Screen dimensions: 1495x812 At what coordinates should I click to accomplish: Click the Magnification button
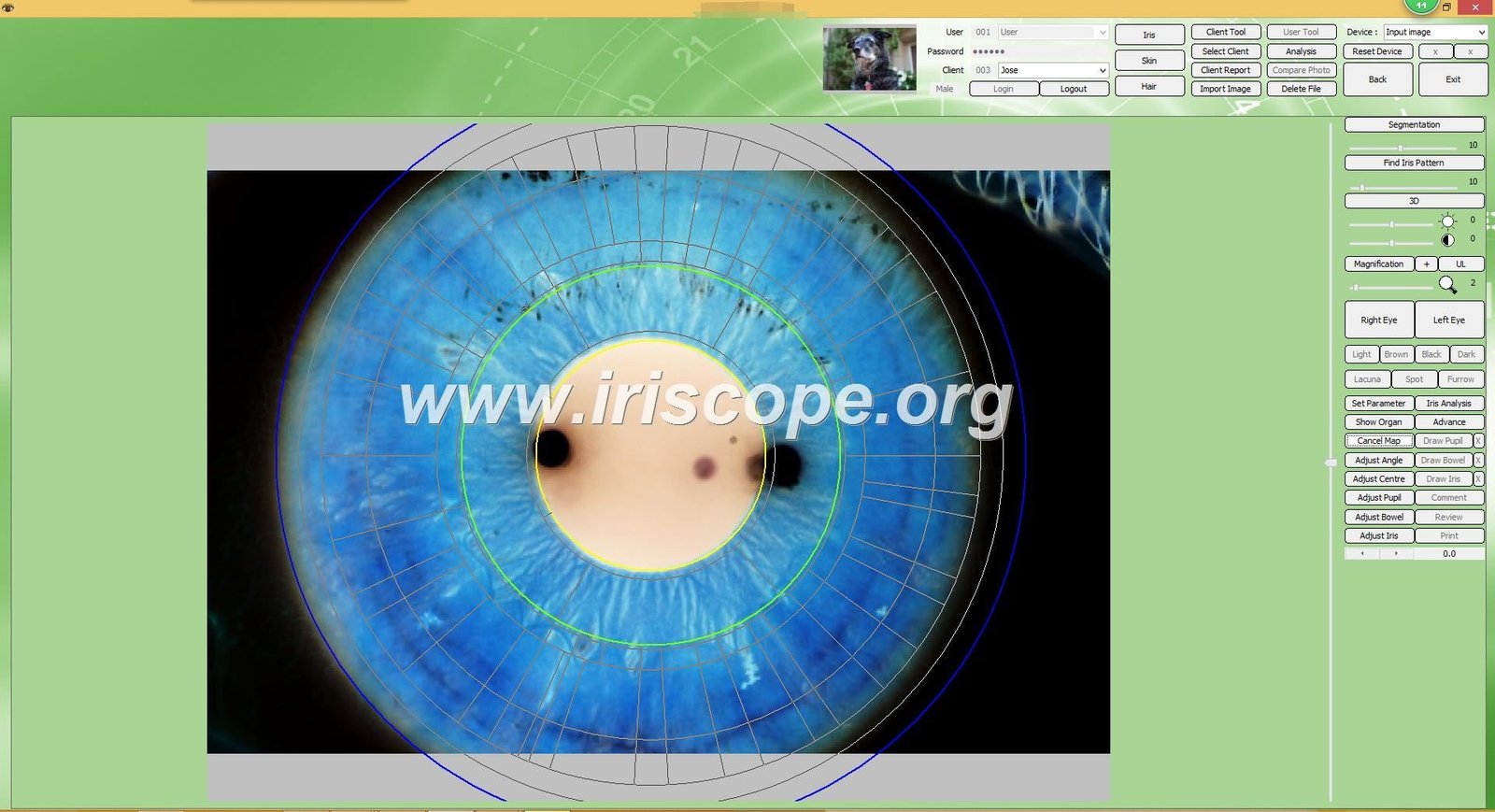[1379, 264]
